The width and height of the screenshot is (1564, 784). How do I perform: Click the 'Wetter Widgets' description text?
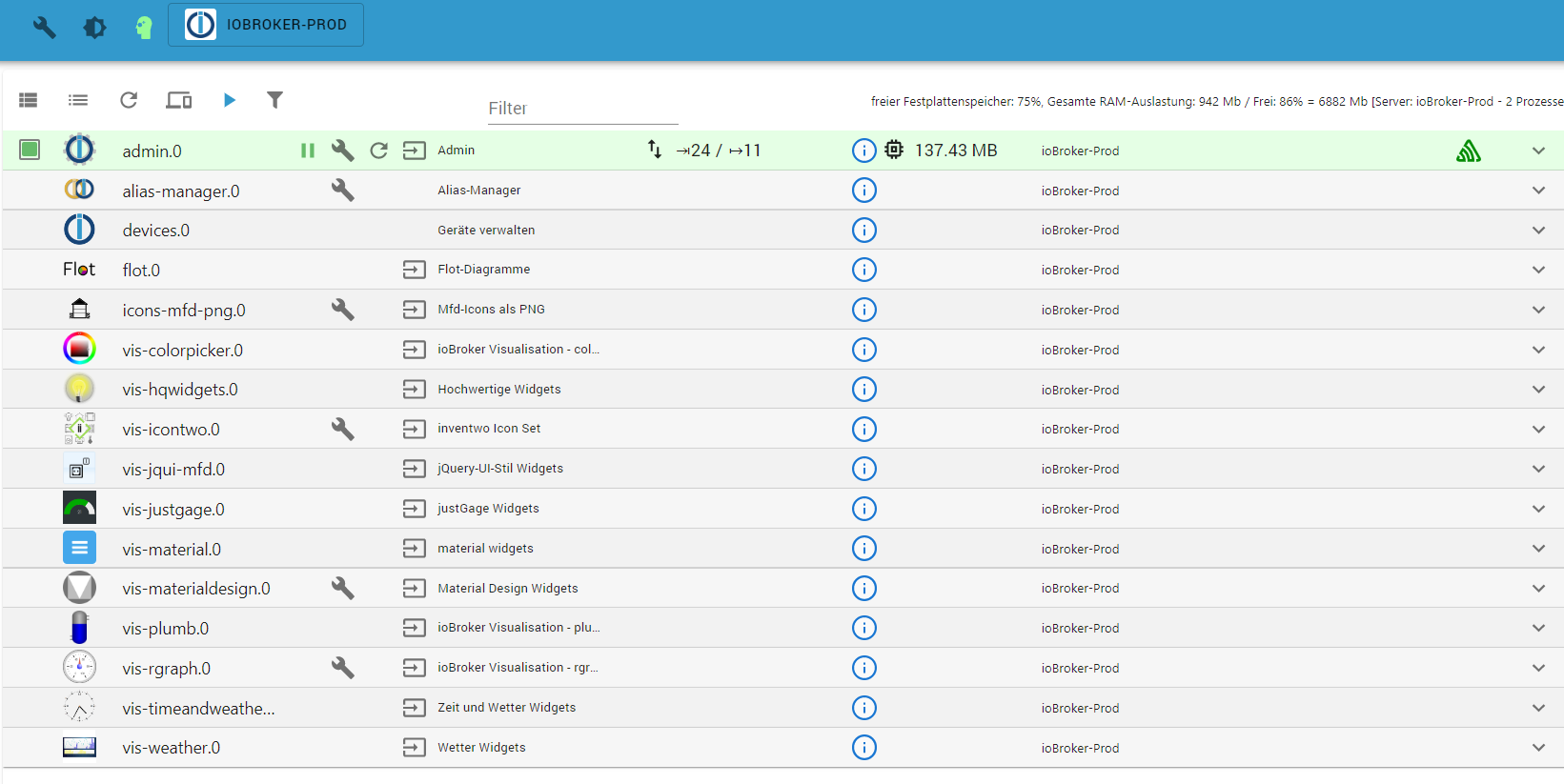click(x=481, y=748)
